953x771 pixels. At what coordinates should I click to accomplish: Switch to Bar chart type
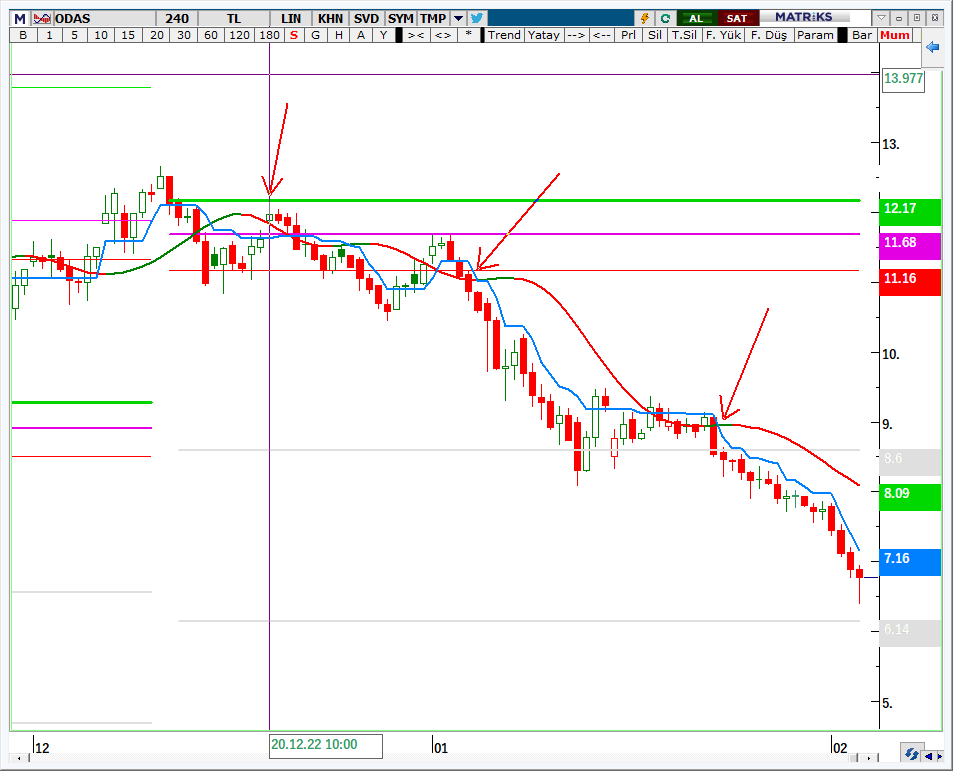(x=862, y=35)
